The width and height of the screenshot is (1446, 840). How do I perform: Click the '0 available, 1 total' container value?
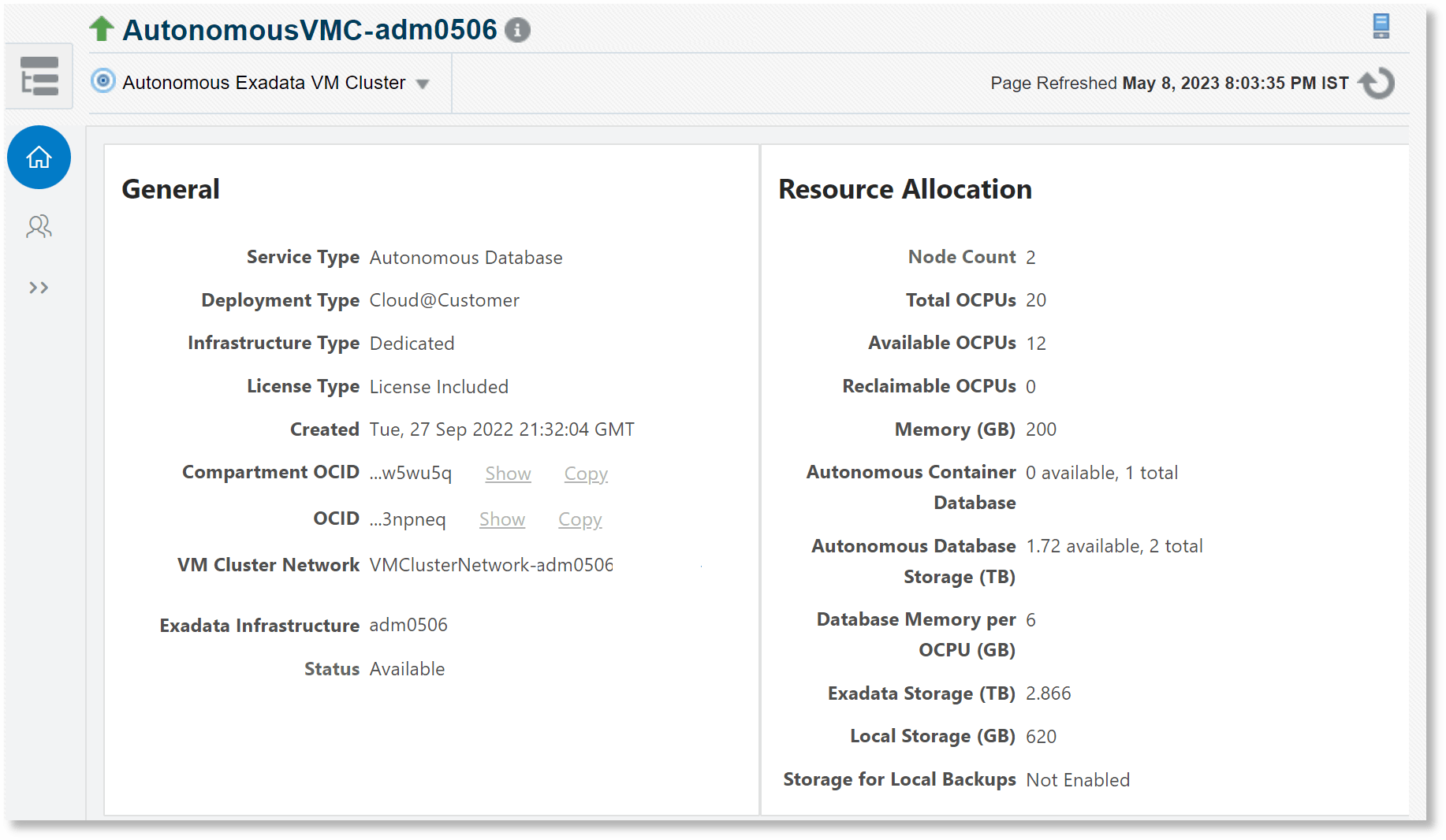click(1101, 473)
